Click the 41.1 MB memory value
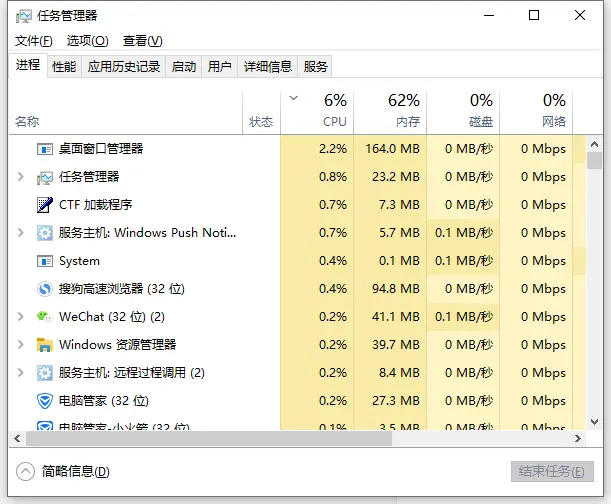Screen dimensions: 611x504 pyautogui.click(x=396, y=317)
